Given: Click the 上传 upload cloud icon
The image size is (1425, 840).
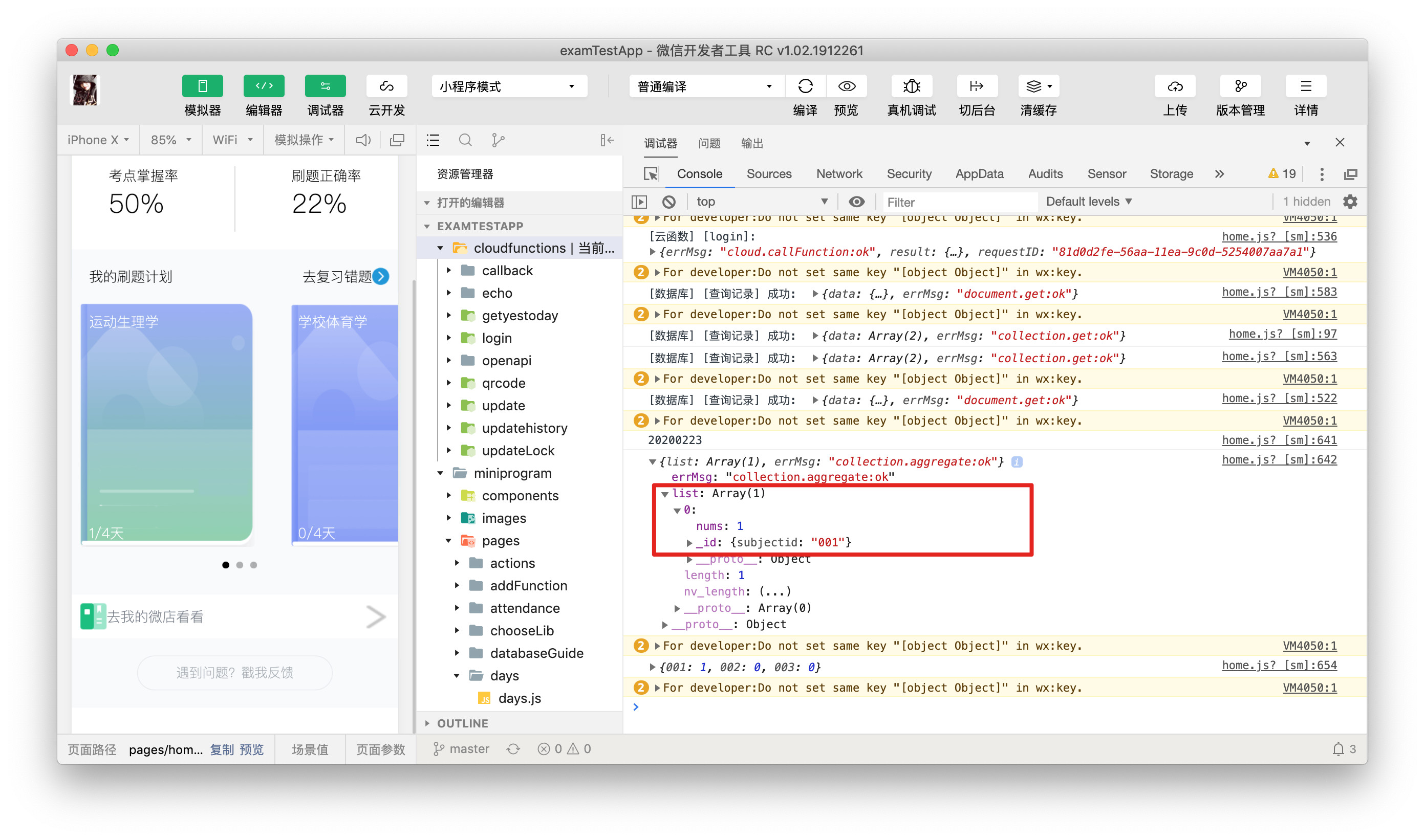Looking at the screenshot, I should pyautogui.click(x=1175, y=86).
